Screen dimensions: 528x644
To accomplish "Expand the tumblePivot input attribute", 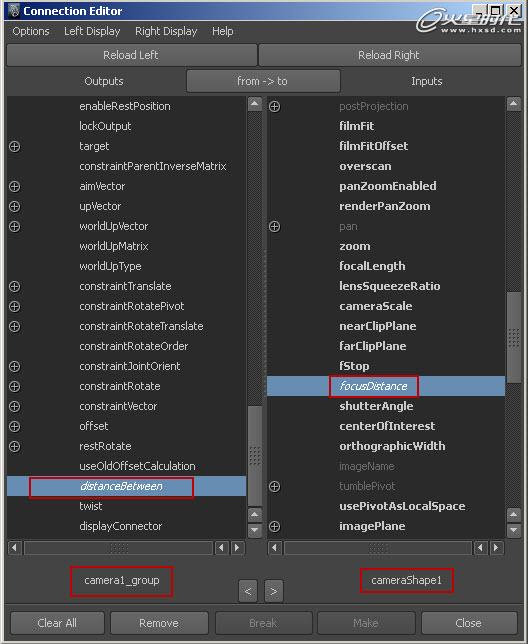I will coord(274,487).
